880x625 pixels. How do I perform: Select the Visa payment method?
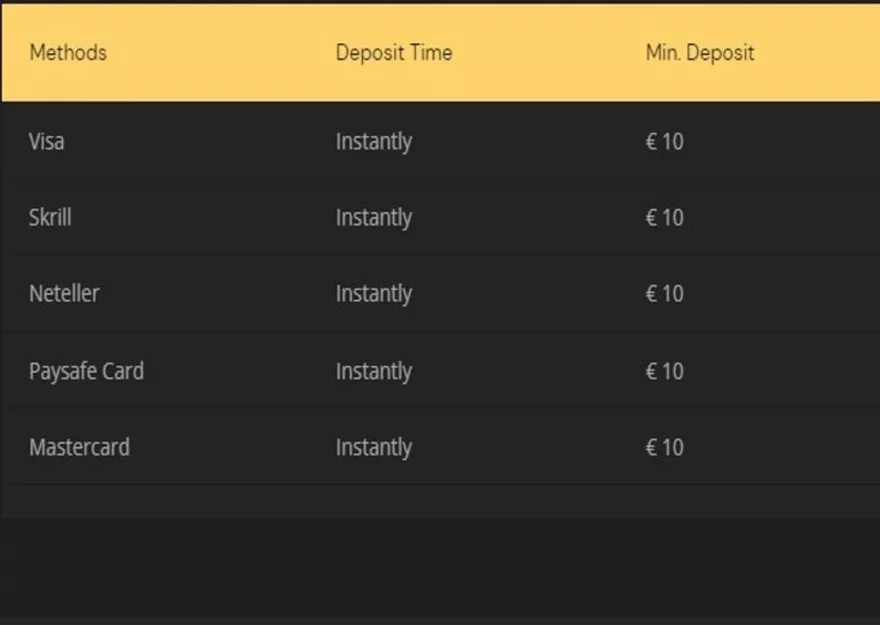[47, 141]
